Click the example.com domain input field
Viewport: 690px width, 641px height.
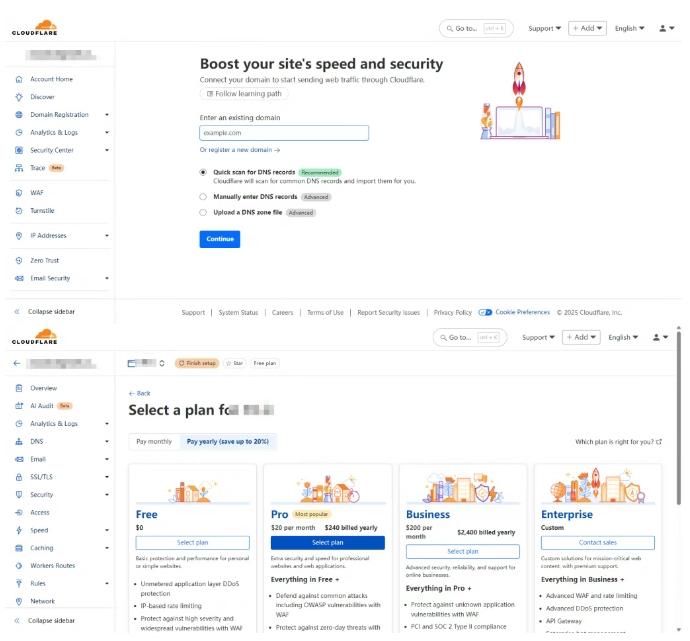pyautogui.click(x=284, y=133)
